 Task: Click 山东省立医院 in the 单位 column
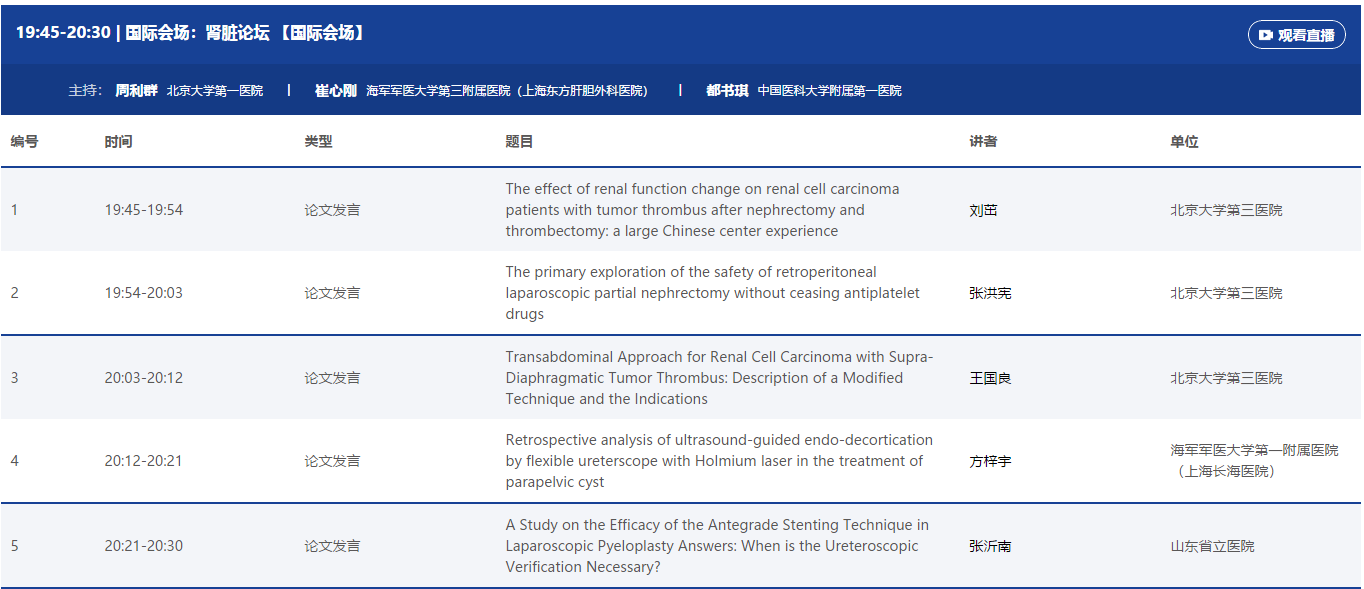[x=1212, y=546]
